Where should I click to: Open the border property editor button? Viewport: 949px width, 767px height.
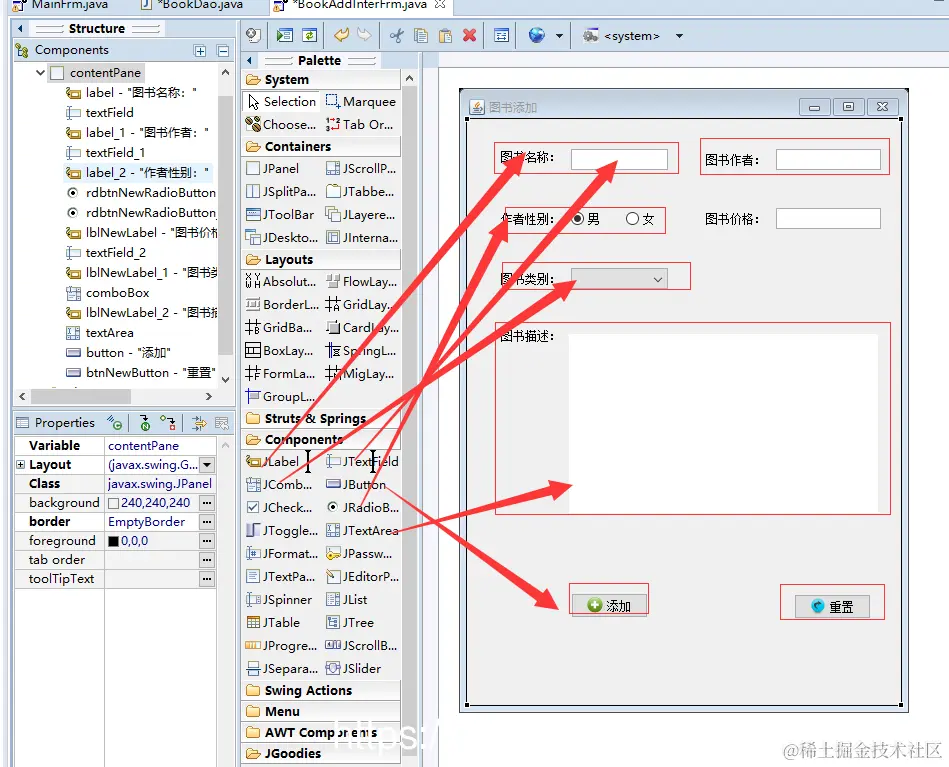tap(207, 522)
